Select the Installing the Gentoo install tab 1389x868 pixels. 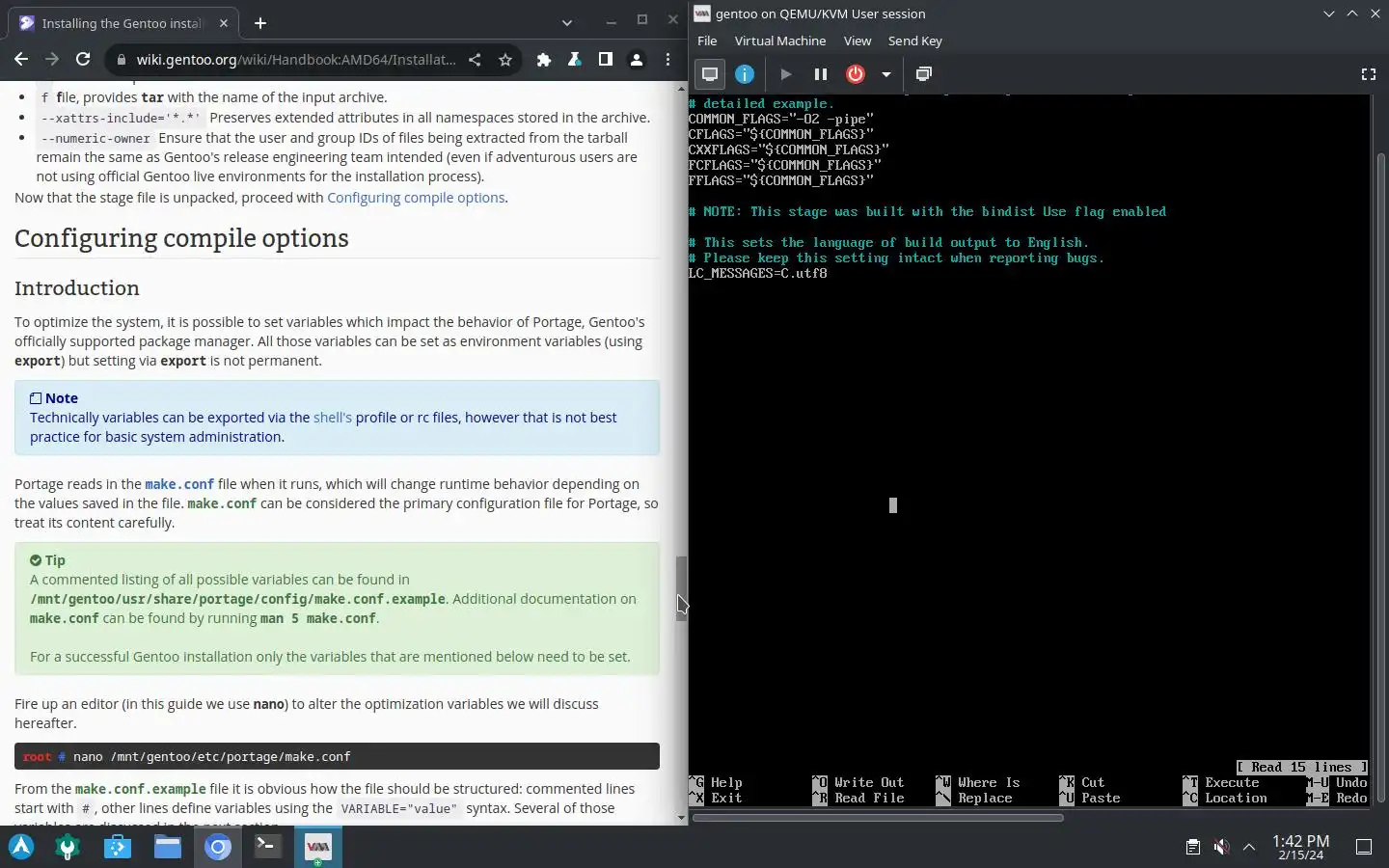125,22
